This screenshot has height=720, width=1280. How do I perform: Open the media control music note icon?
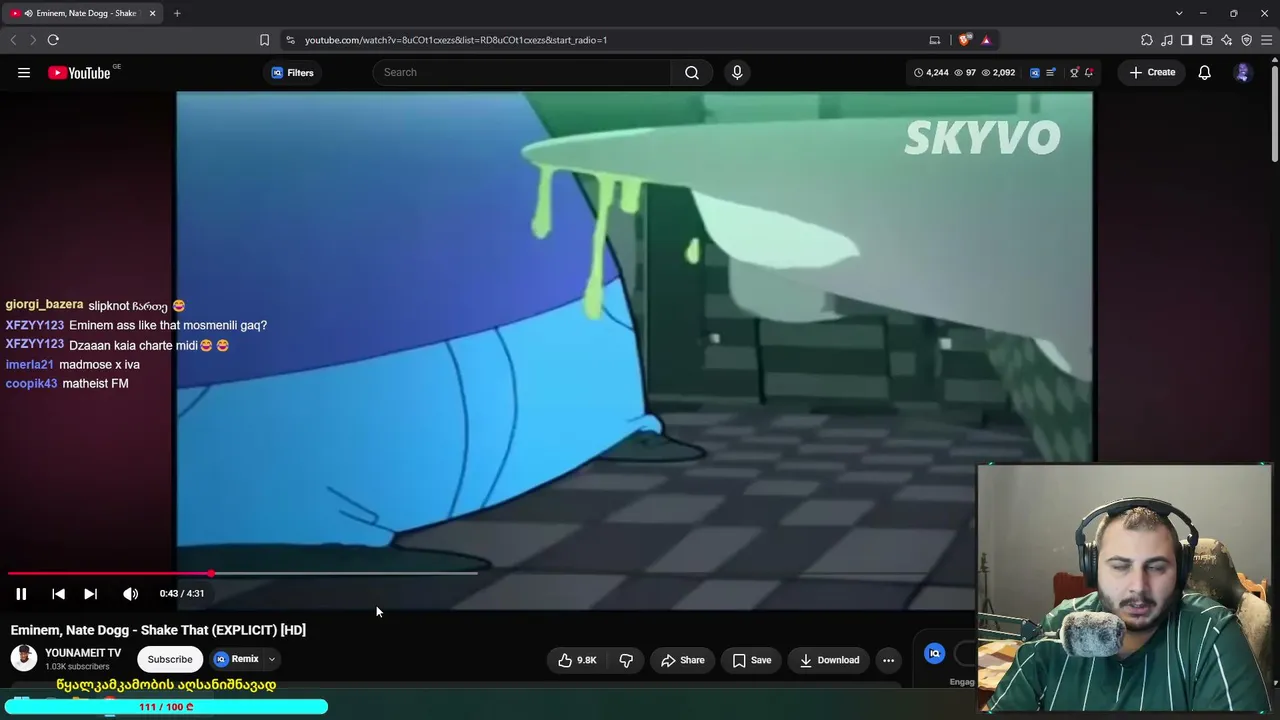click(1167, 40)
